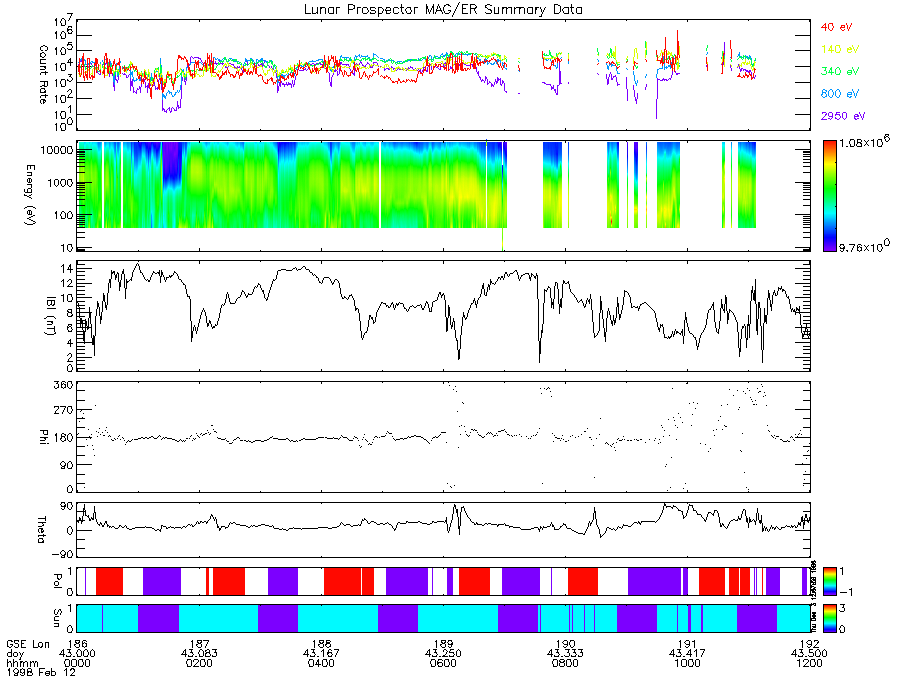The height and width of the screenshot is (700, 900).
Task: Click the colorbar minimum value "9.76x10^0"
Action: [864, 246]
